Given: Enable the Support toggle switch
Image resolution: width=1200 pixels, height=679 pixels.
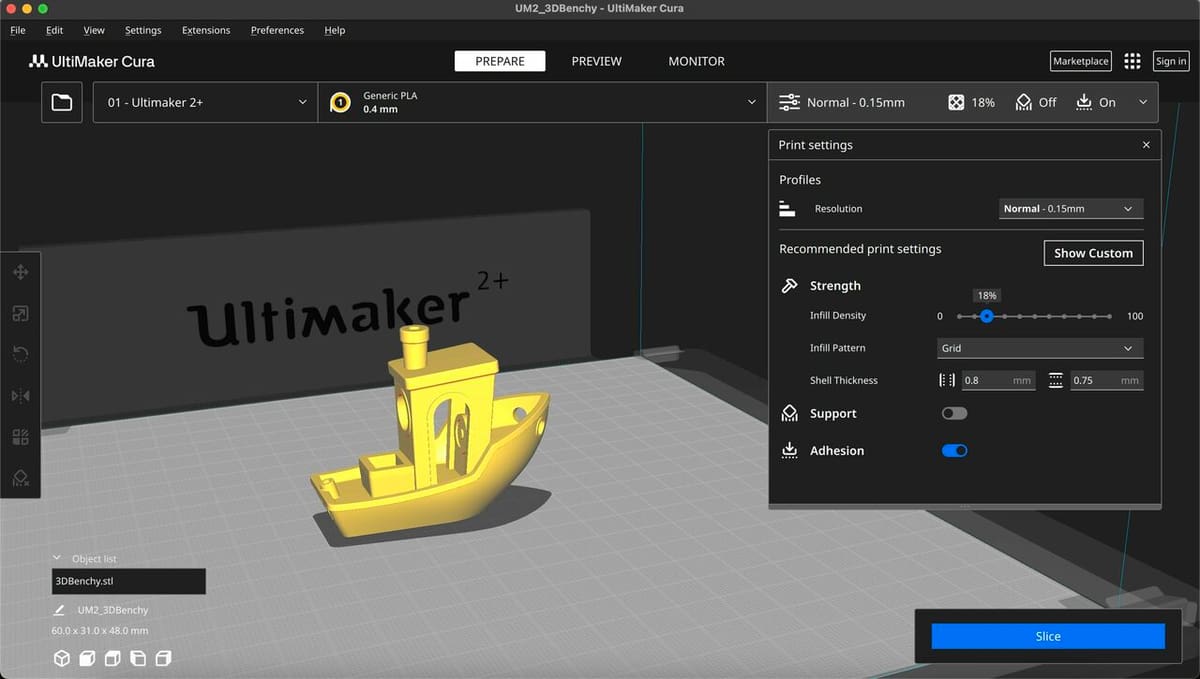Looking at the screenshot, I should coord(954,413).
